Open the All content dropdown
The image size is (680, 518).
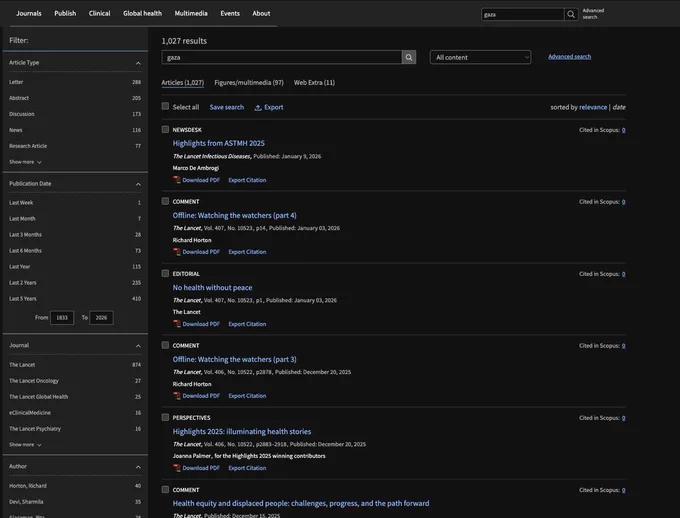point(481,57)
